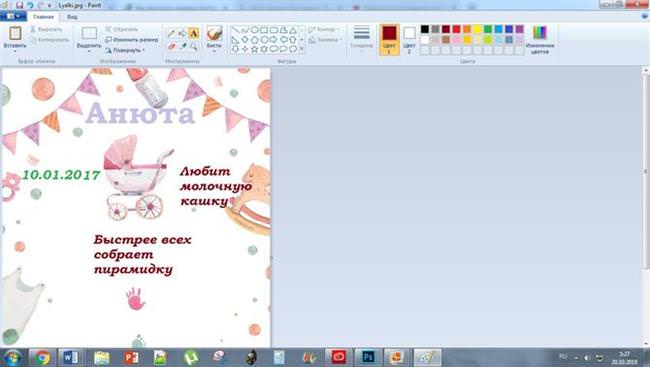Expand the Повернуть rotate dropdown
The width and height of the screenshot is (650, 367).
125,50
